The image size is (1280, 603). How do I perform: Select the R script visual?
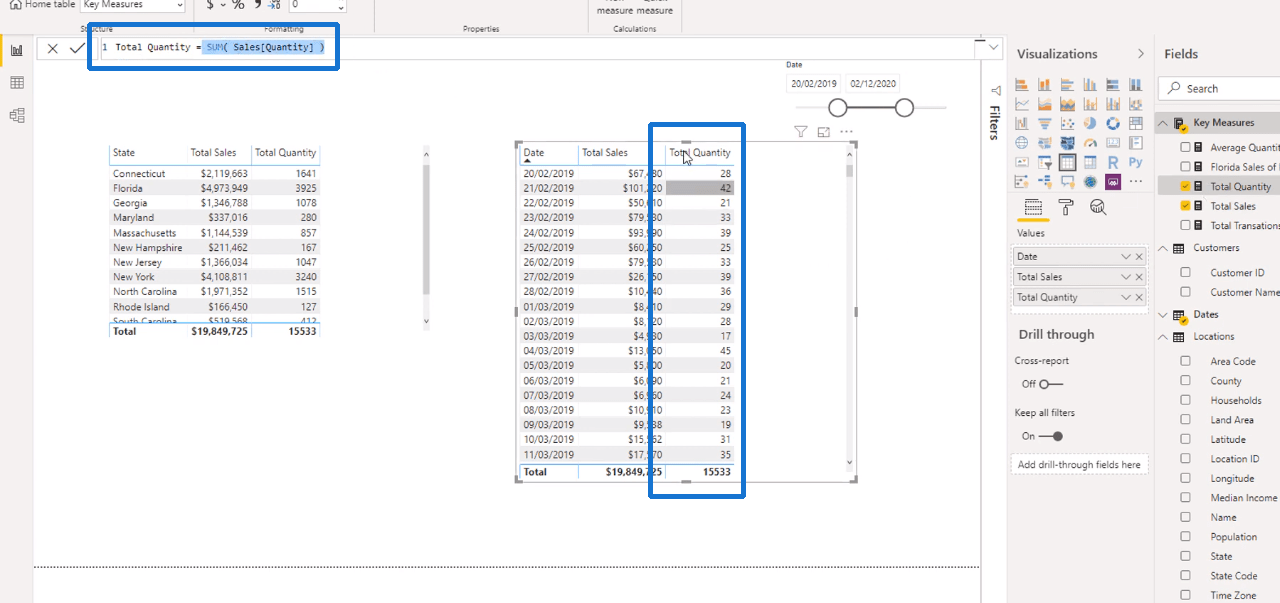pyautogui.click(x=1113, y=162)
